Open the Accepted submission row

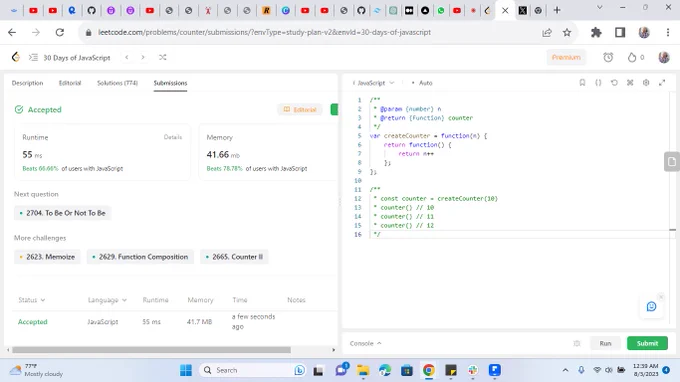173,322
